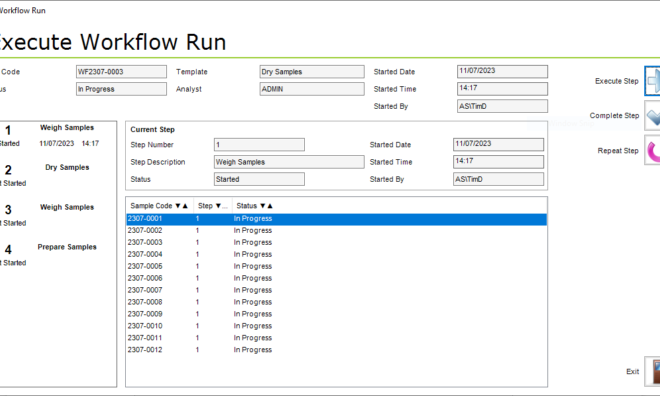Select sample row 2307-0001
The width and height of the screenshot is (660, 396).
tap(336, 219)
